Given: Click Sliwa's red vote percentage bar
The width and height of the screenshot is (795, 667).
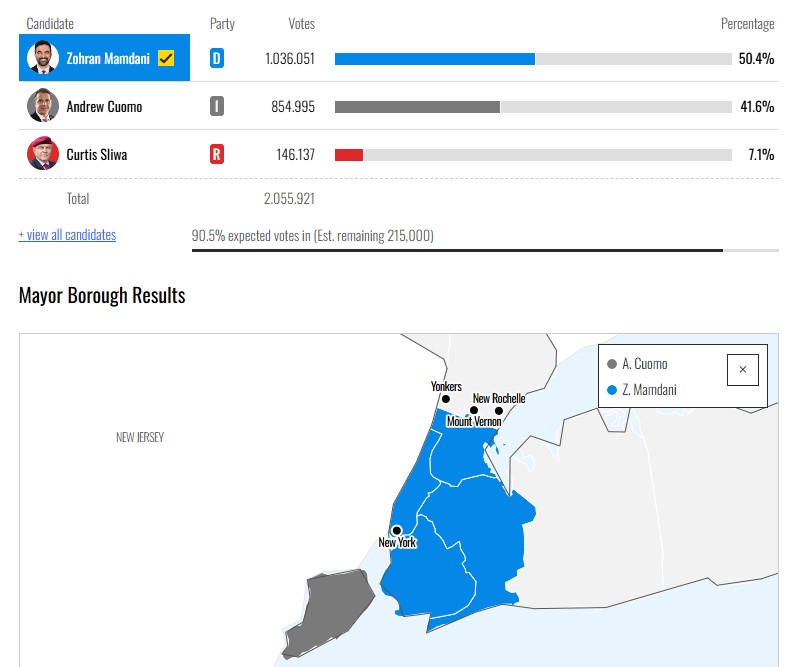Looking at the screenshot, I should click(349, 155).
